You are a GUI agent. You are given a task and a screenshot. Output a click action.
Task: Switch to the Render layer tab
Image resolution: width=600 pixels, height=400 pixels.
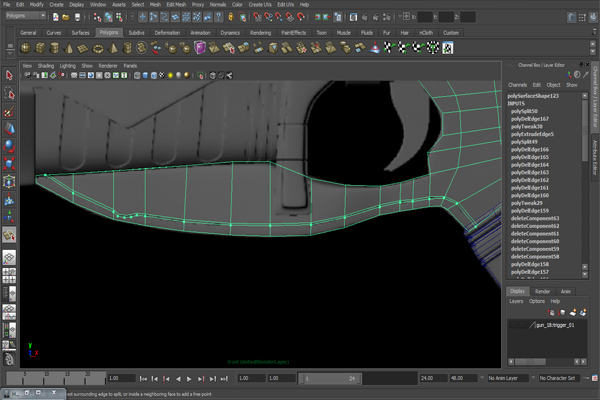coord(542,291)
